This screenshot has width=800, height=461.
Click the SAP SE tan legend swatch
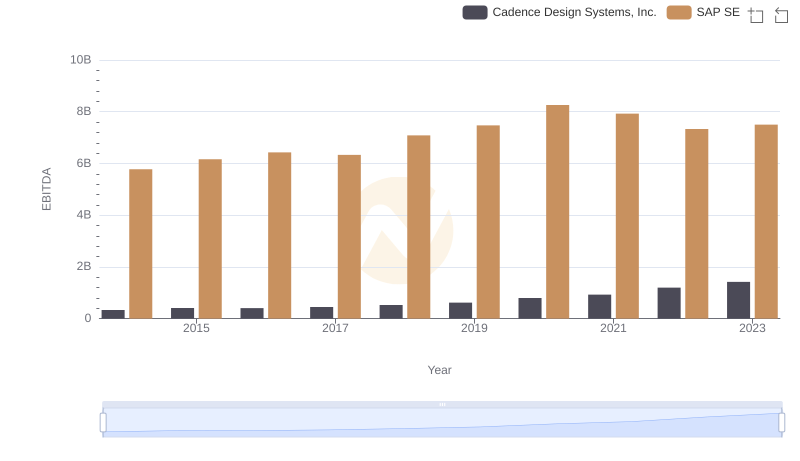click(x=679, y=12)
